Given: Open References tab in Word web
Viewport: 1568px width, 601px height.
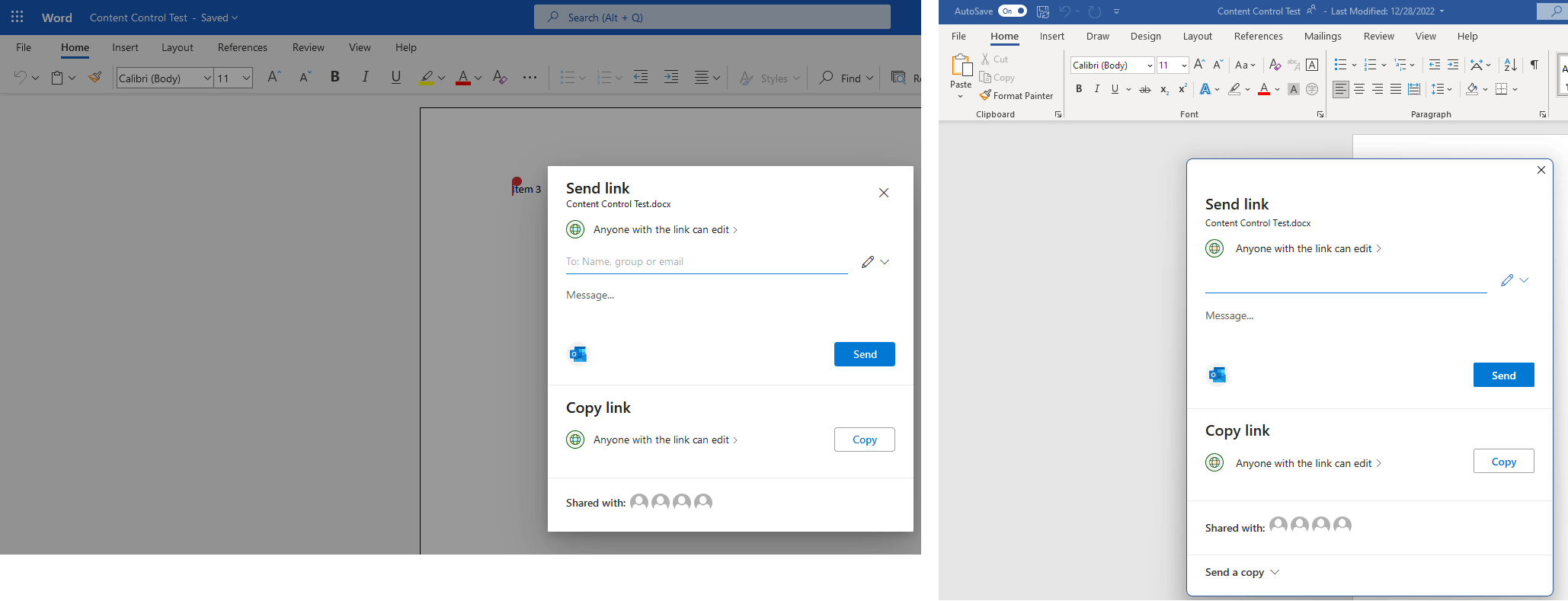Looking at the screenshot, I should [x=242, y=47].
